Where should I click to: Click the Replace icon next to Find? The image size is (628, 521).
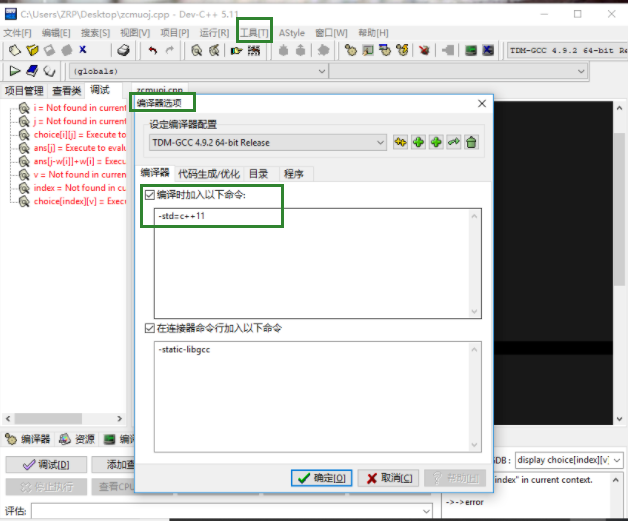click(214, 50)
